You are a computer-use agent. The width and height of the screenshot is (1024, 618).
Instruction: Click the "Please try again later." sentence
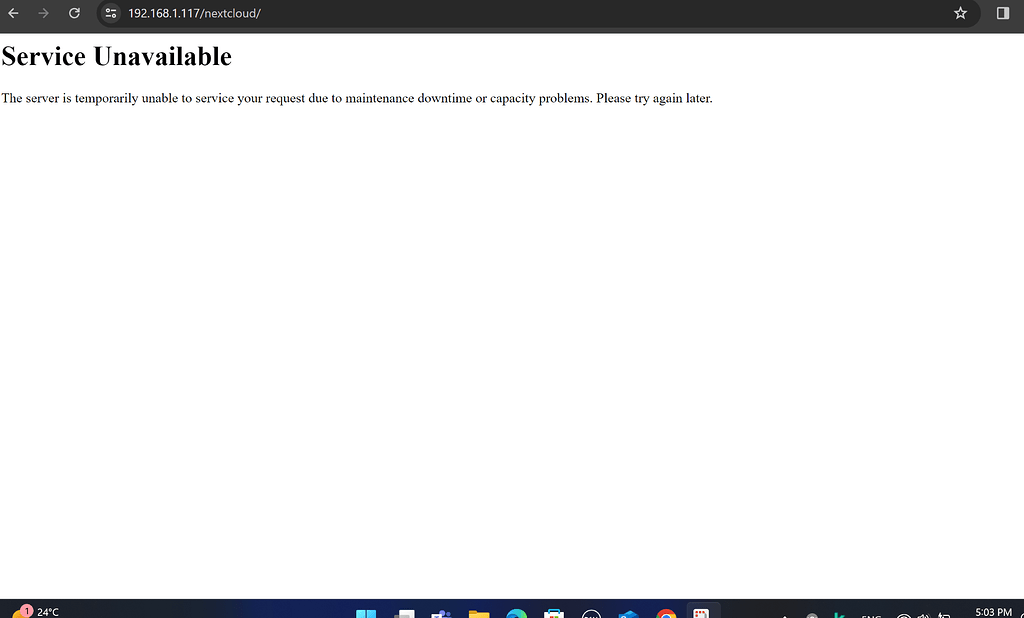[x=654, y=98]
